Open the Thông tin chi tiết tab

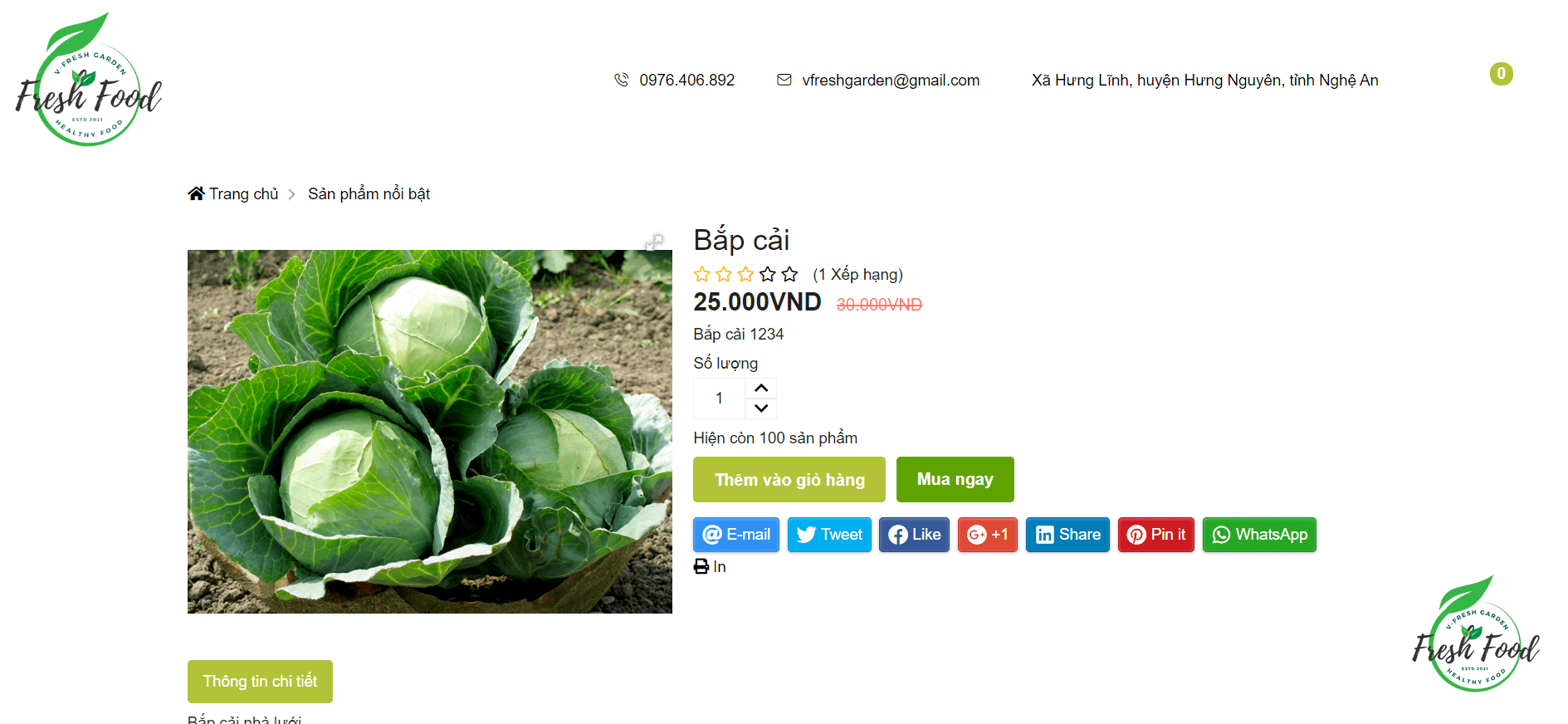click(x=260, y=682)
